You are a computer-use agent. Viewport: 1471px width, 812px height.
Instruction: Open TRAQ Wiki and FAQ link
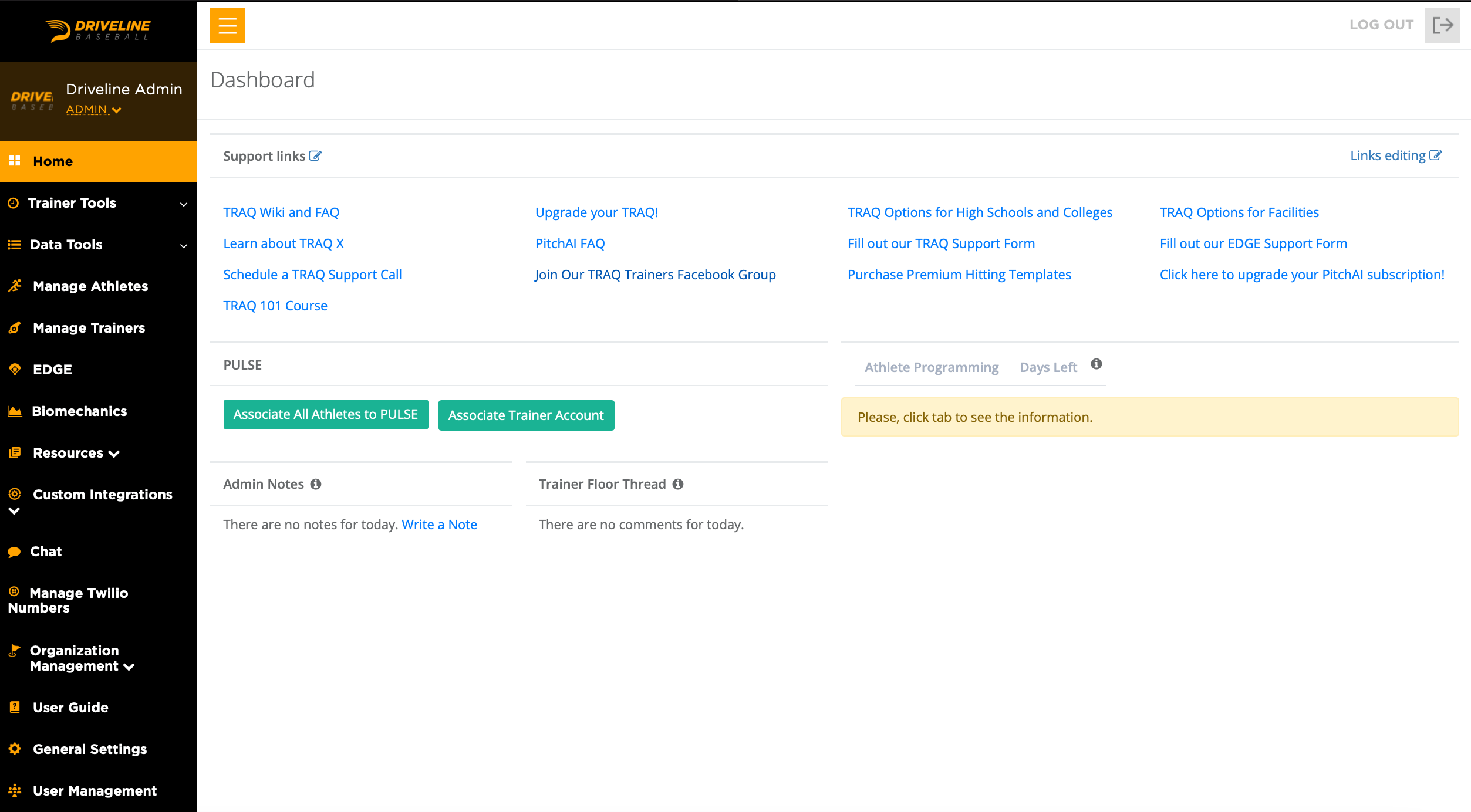click(x=281, y=212)
